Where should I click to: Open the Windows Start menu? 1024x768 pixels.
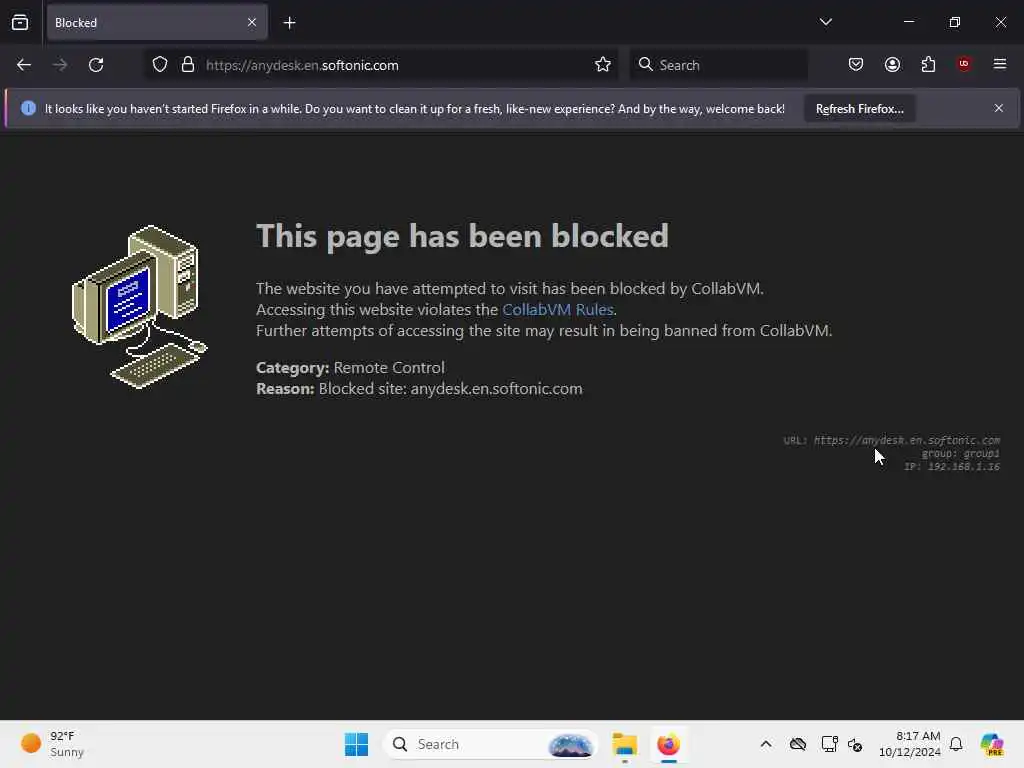coord(357,744)
